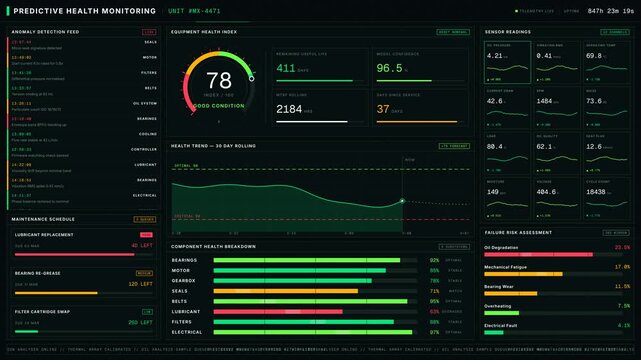Click the 2184 MTBF rolling card
The image size is (641, 360).
tap(320, 108)
